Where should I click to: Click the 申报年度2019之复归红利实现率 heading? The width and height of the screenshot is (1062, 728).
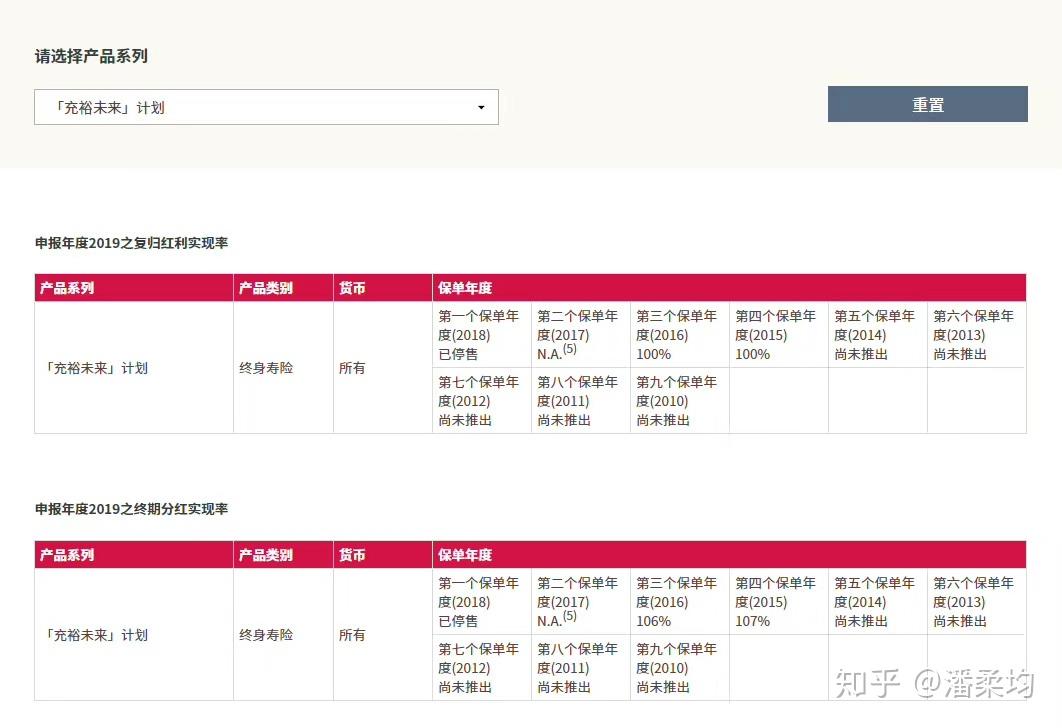coord(131,243)
